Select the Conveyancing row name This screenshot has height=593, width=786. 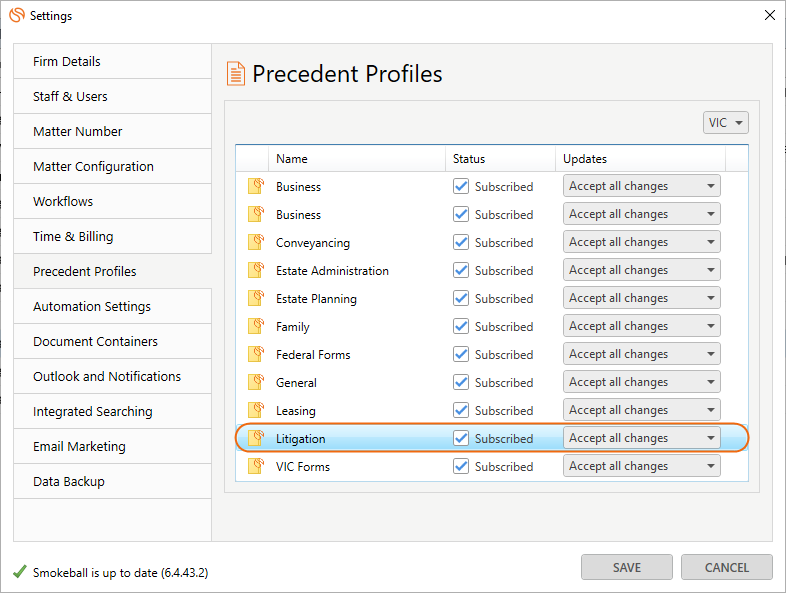tap(313, 243)
